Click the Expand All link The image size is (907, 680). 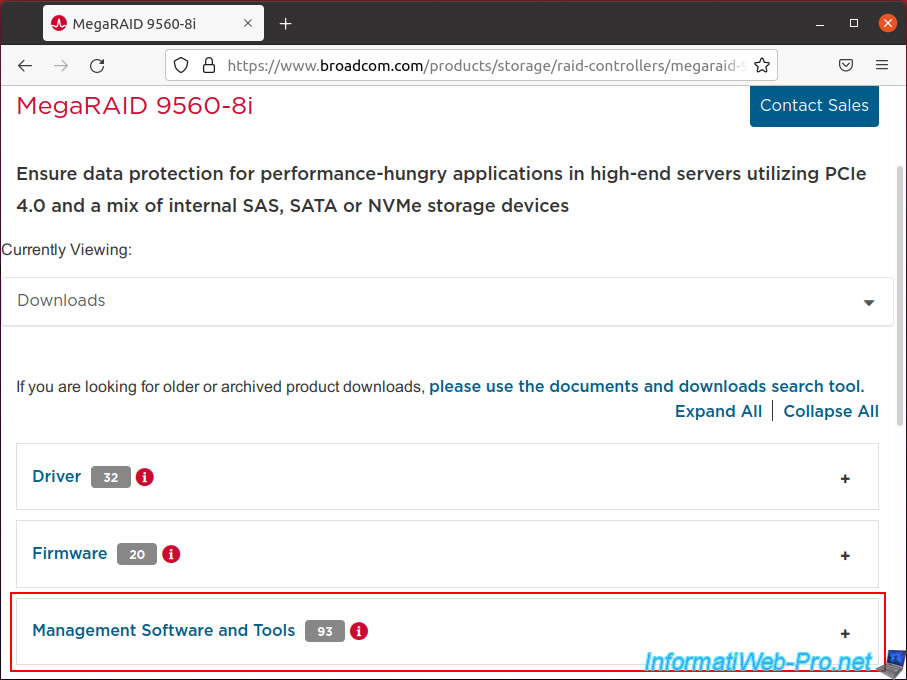(718, 411)
